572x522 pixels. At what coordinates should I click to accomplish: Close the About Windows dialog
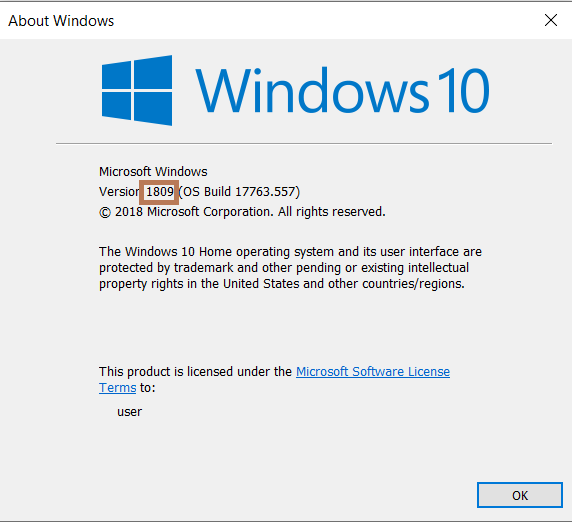coord(550,20)
